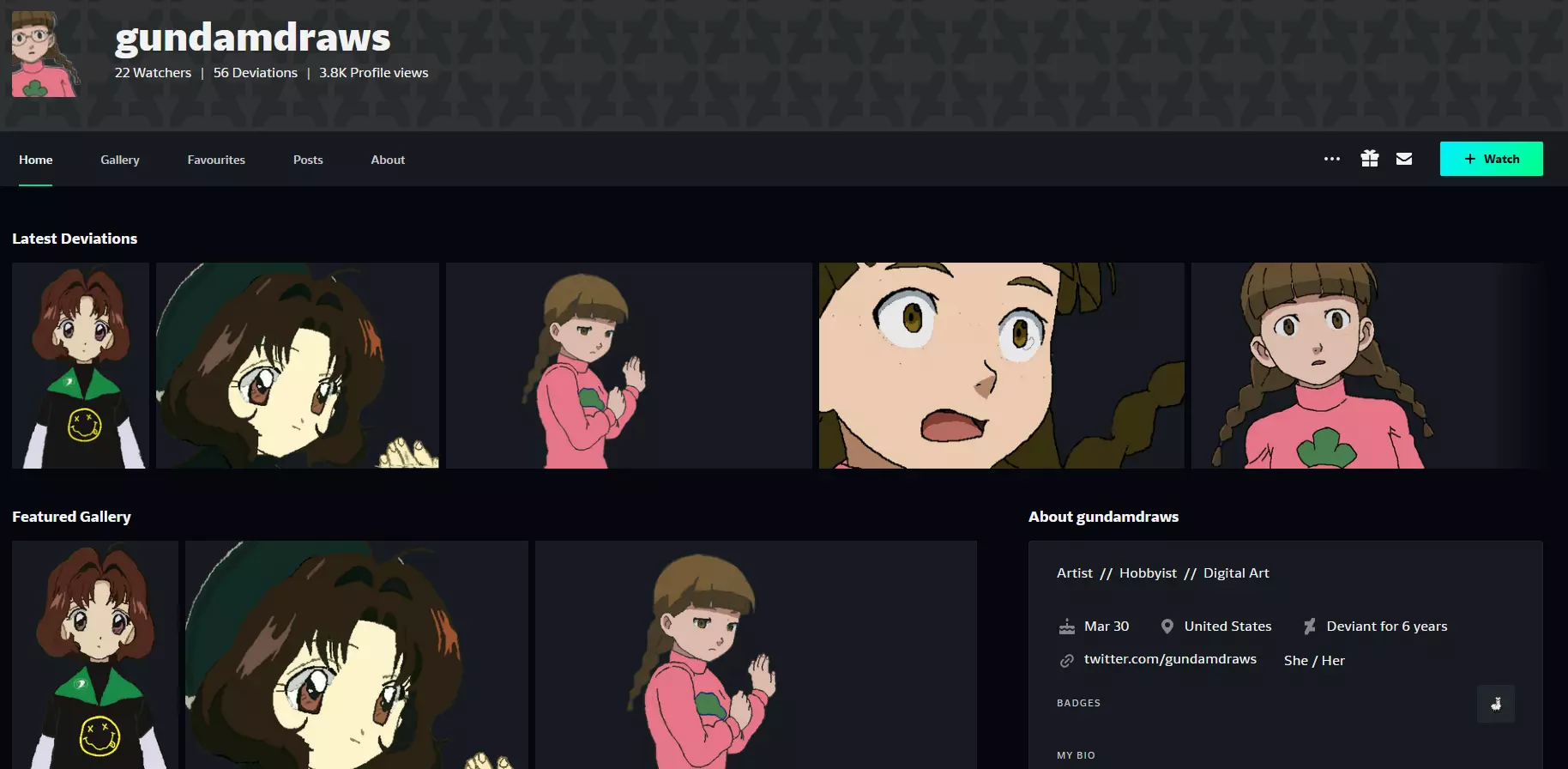The image size is (1568, 769).
Task: Click the location pin icon beside United States
Action: coord(1167,627)
